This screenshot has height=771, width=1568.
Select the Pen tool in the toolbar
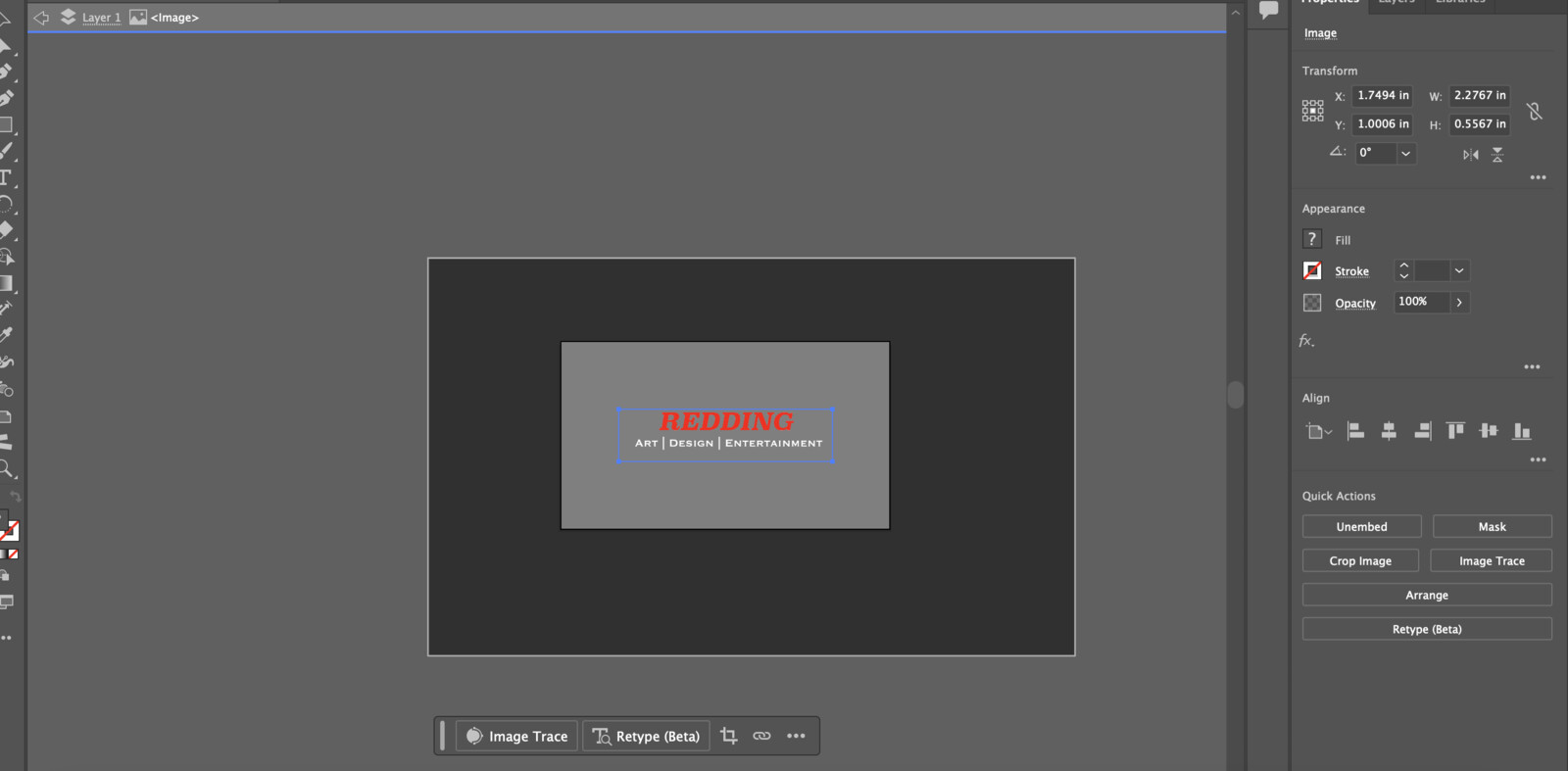5,72
